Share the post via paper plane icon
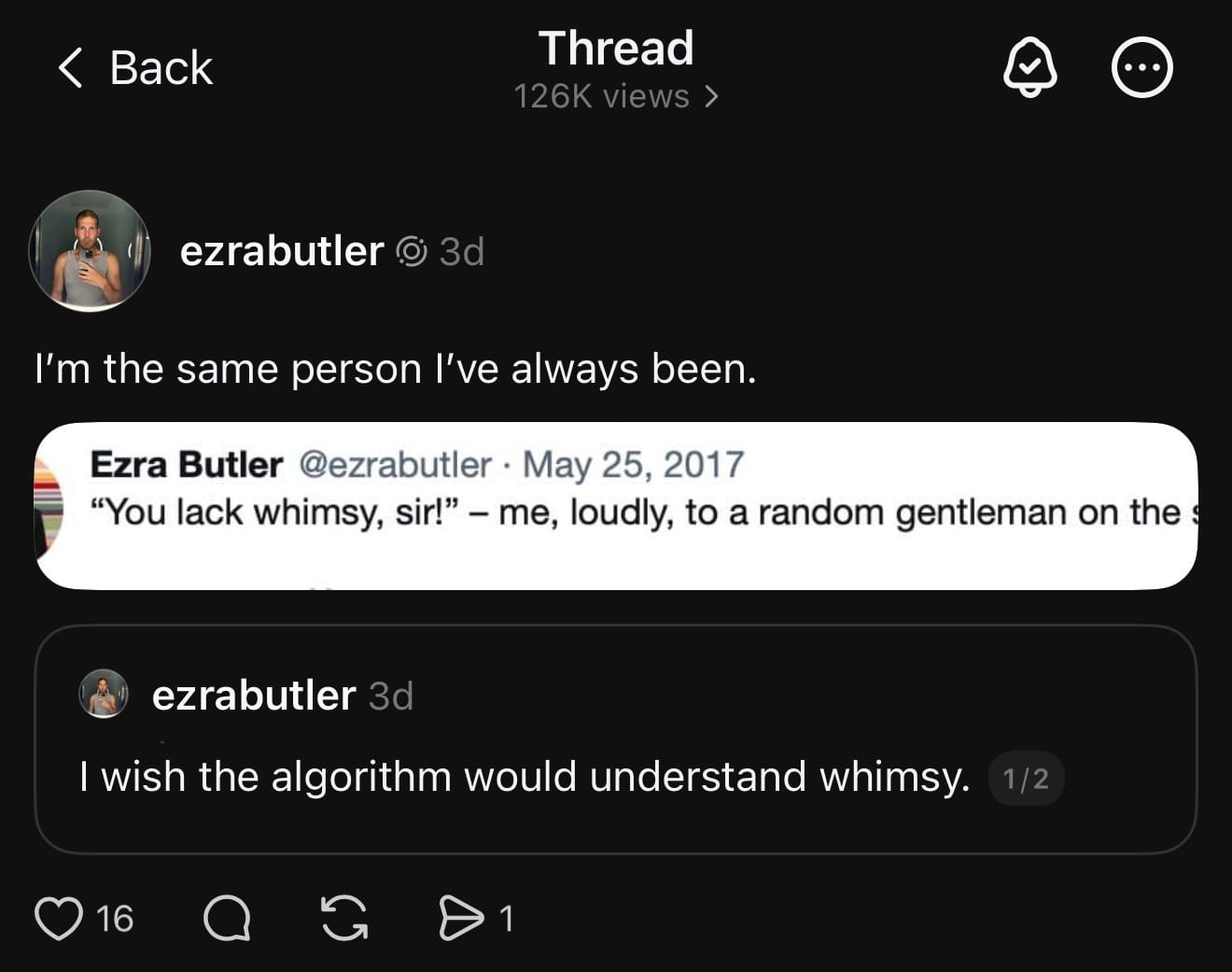Image resolution: width=1232 pixels, height=972 pixels. tap(461, 918)
